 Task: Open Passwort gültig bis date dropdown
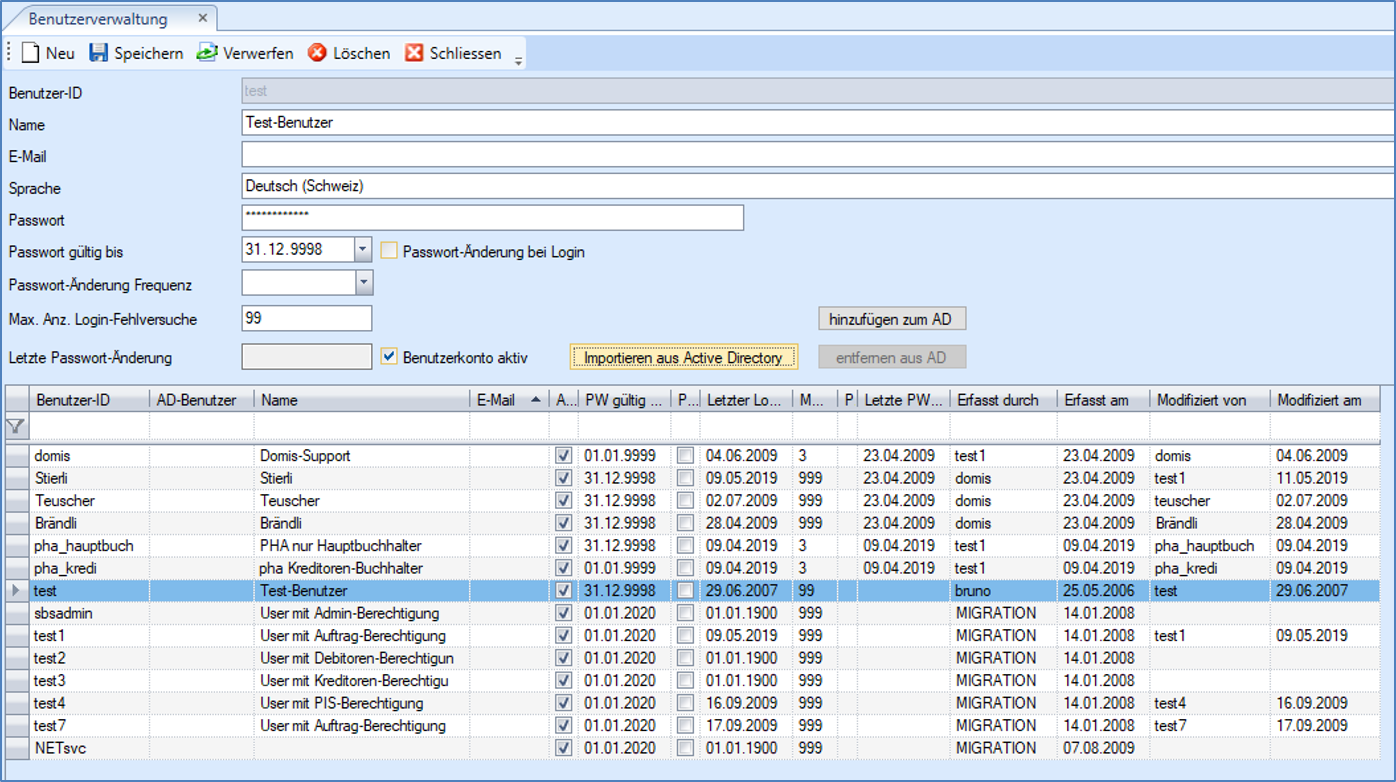click(363, 250)
